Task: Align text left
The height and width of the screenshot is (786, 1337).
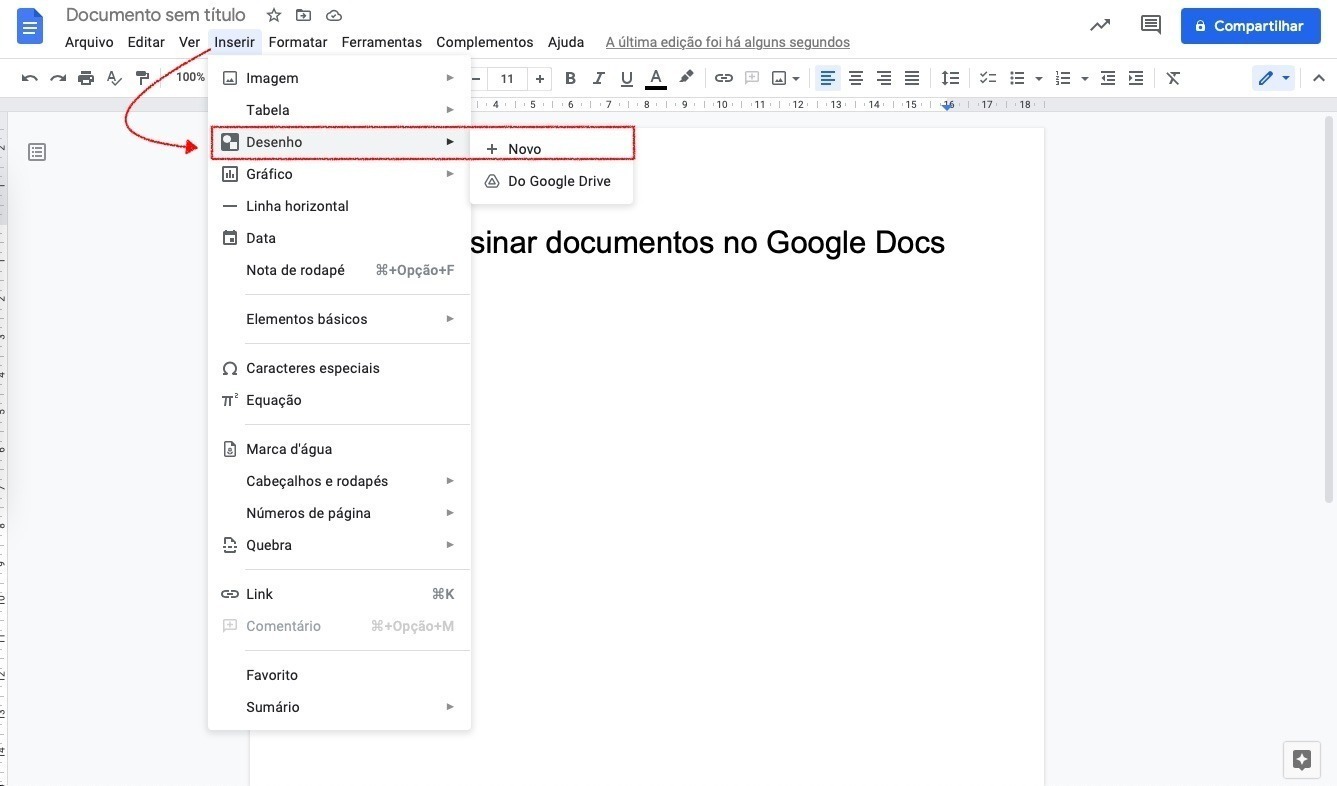Action: (828, 78)
